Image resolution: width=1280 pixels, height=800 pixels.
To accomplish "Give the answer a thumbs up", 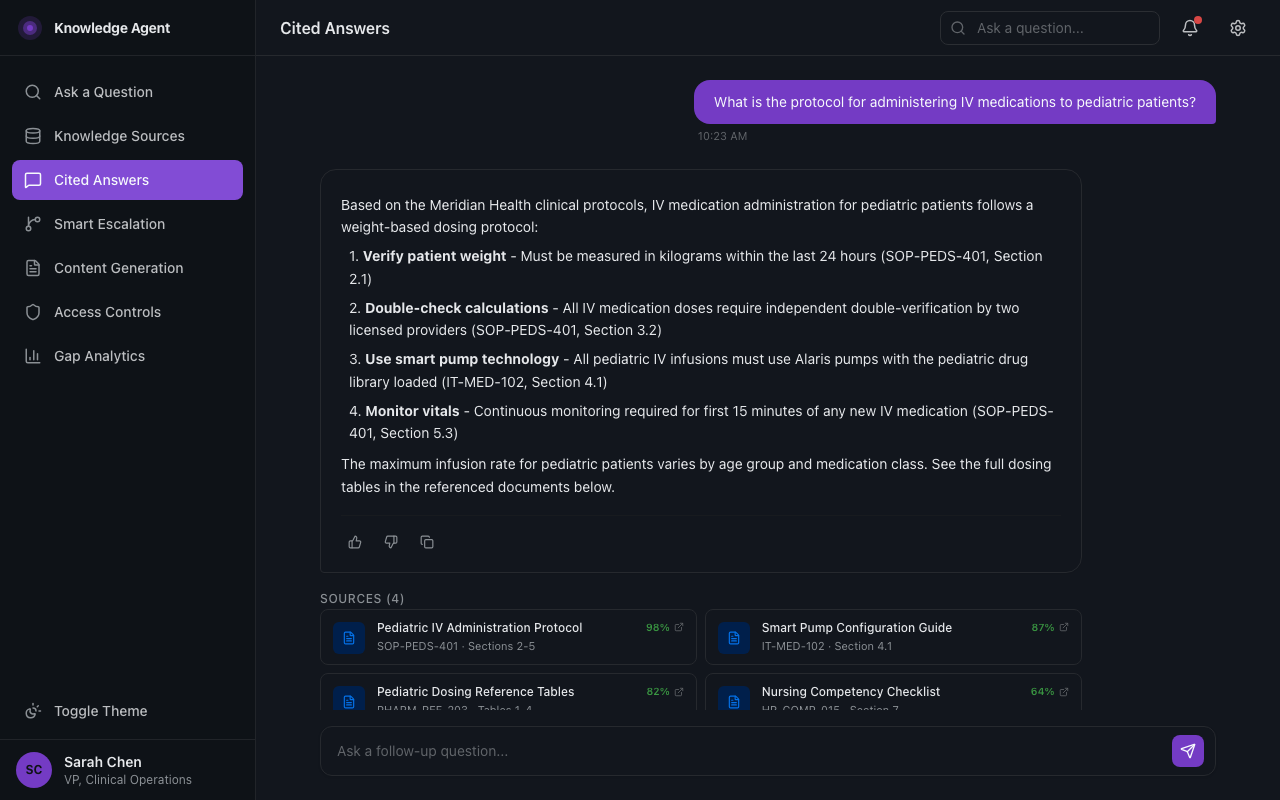I will coord(355,541).
